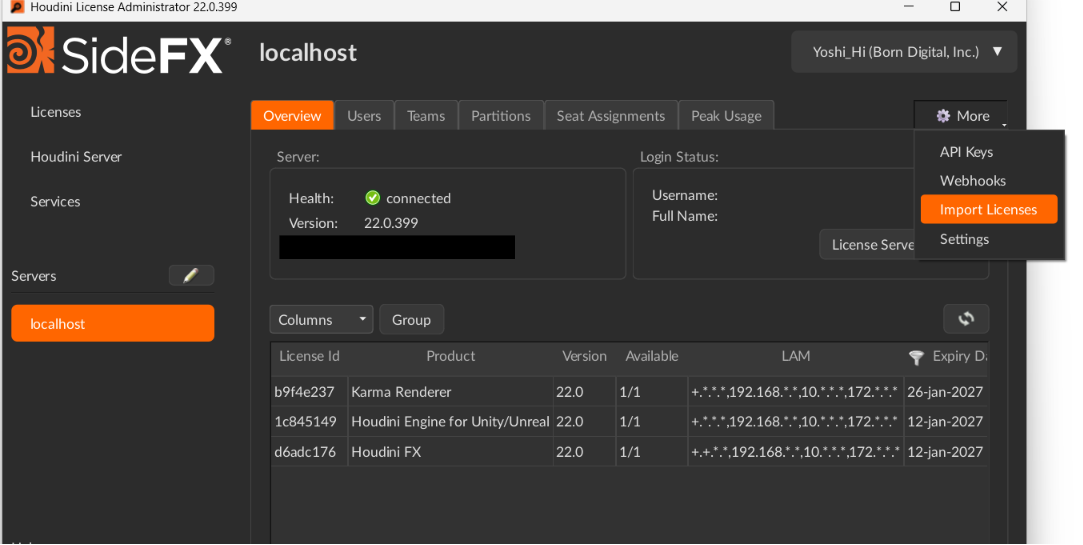Click the Houdini app icon in title bar
1083x545 pixels.
point(17,7)
